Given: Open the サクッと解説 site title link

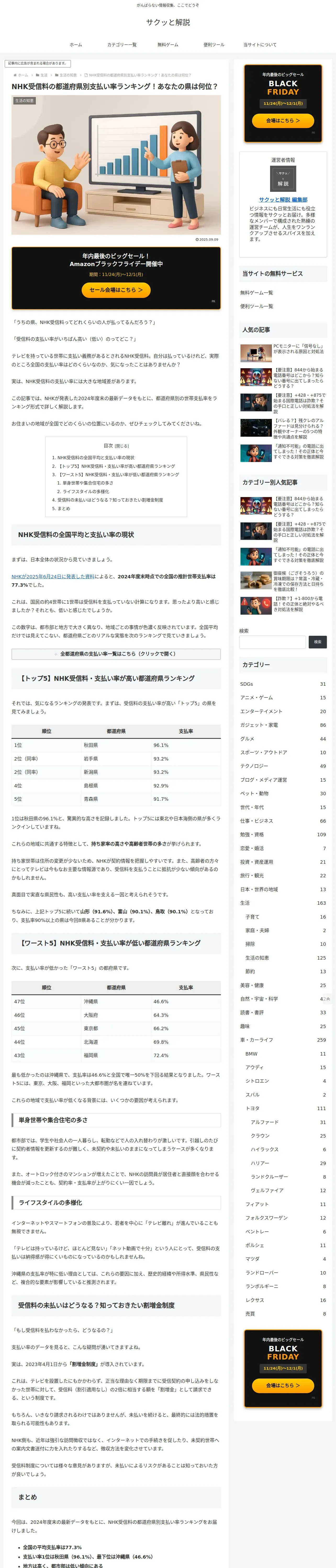Looking at the screenshot, I should (168, 22).
